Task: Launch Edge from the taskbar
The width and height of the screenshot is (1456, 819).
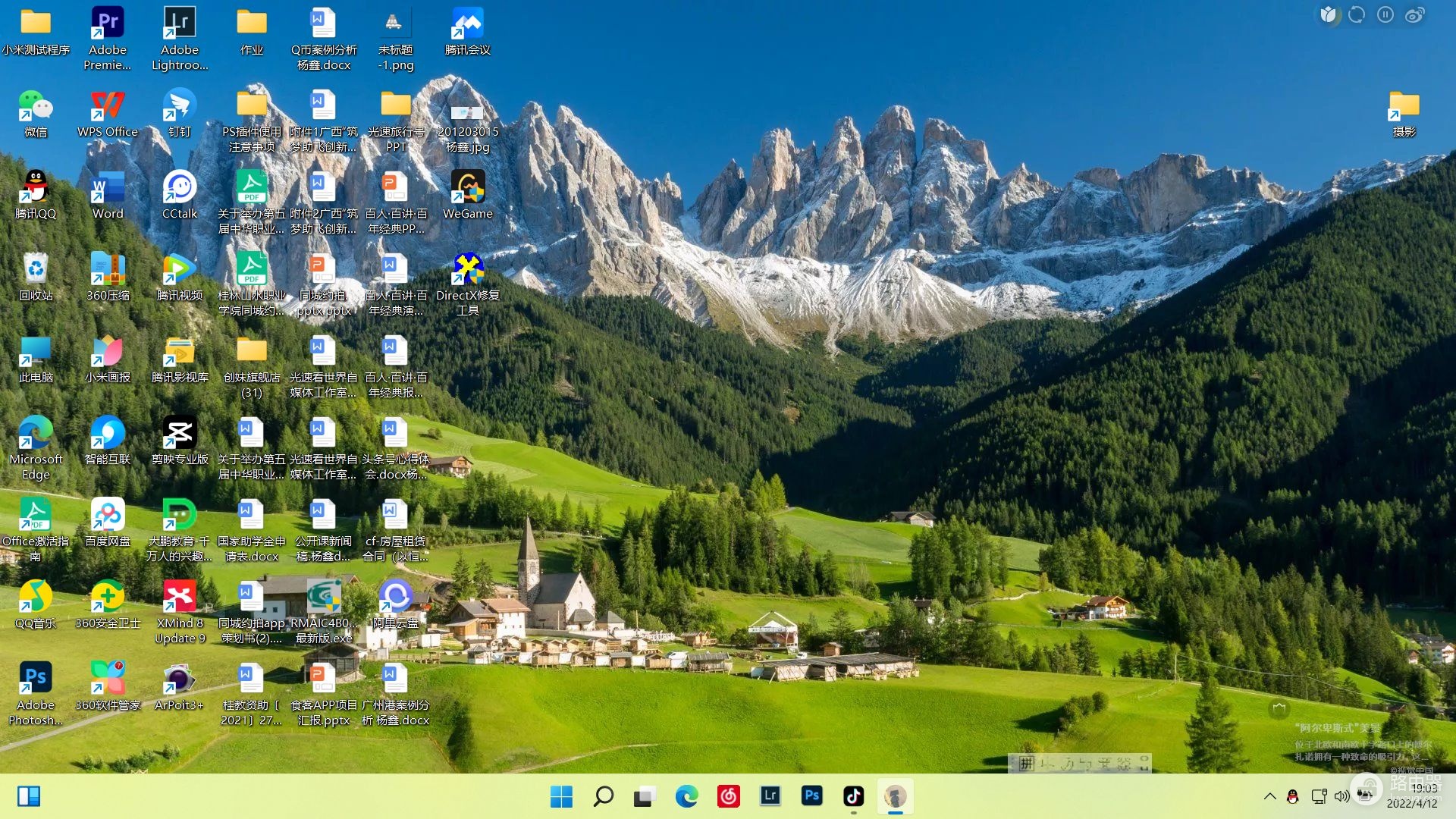Action: tap(686, 796)
